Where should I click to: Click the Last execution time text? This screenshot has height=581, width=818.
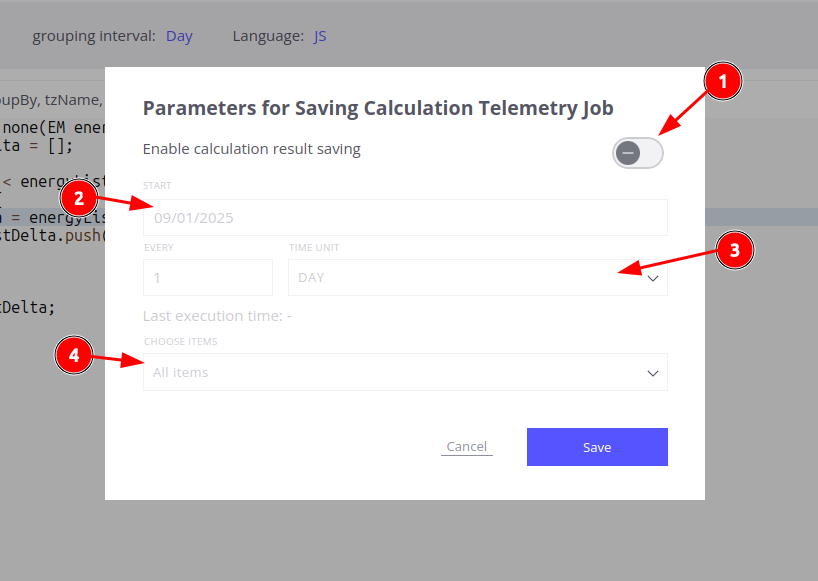(217, 316)
